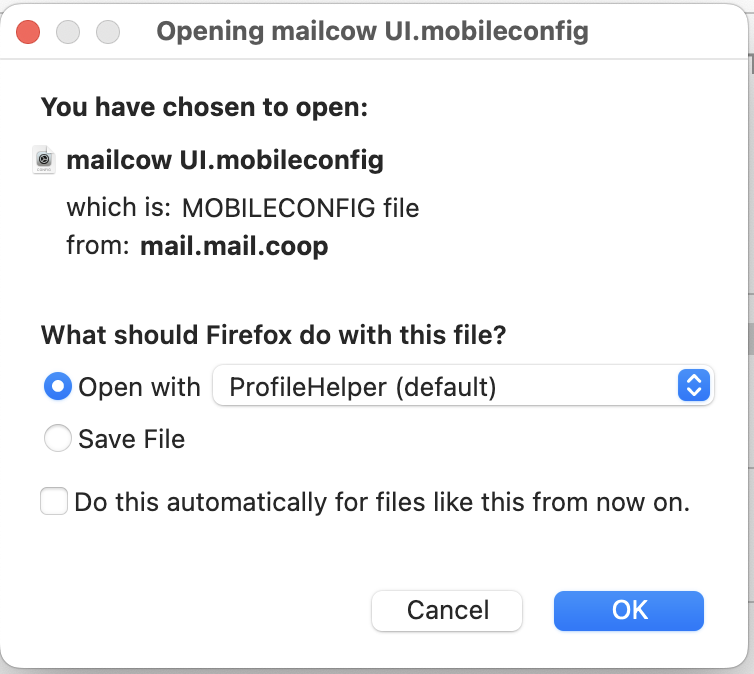Viewport: 754px width, 674px height.
Task: Click the dialog title Opening mailcow UI.mobileconfig
Action: 372,32
